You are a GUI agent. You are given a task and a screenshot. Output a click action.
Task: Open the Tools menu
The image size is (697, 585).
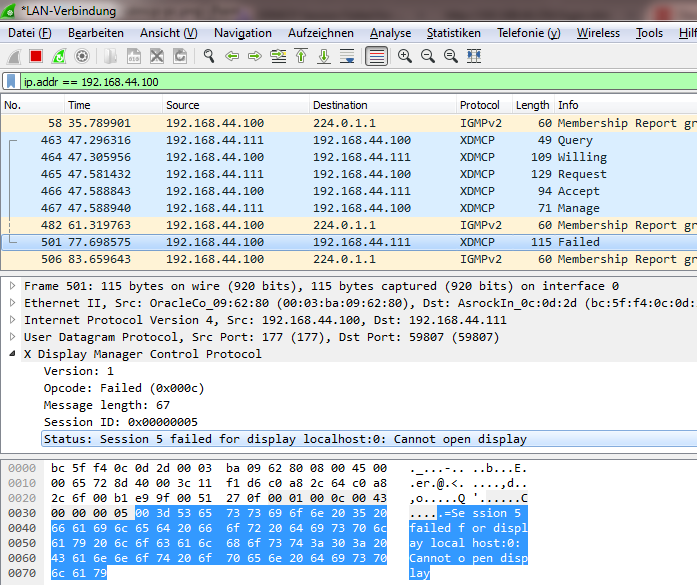coord(649,33)
